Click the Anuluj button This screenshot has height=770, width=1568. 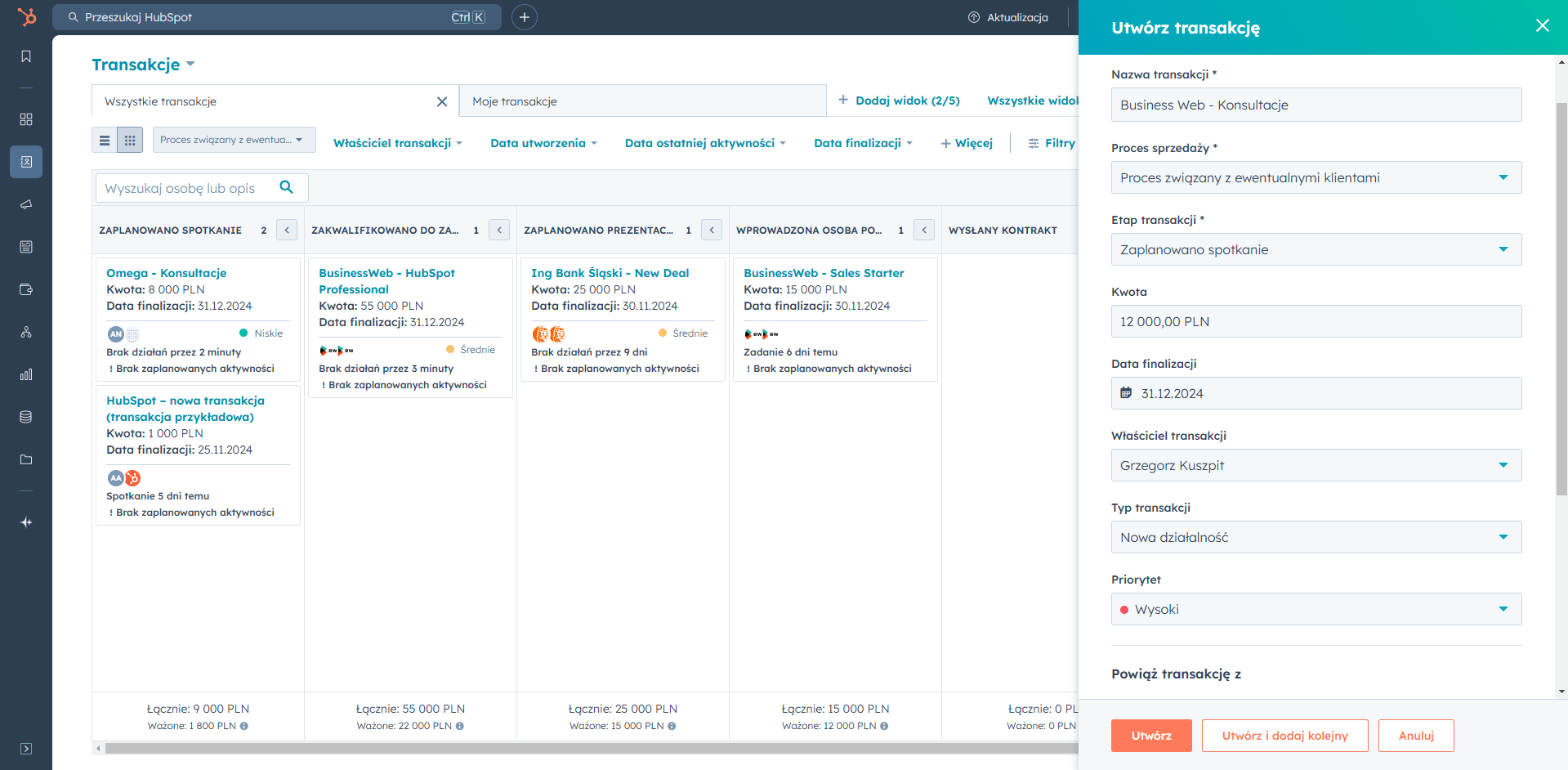pos(1416,736)
